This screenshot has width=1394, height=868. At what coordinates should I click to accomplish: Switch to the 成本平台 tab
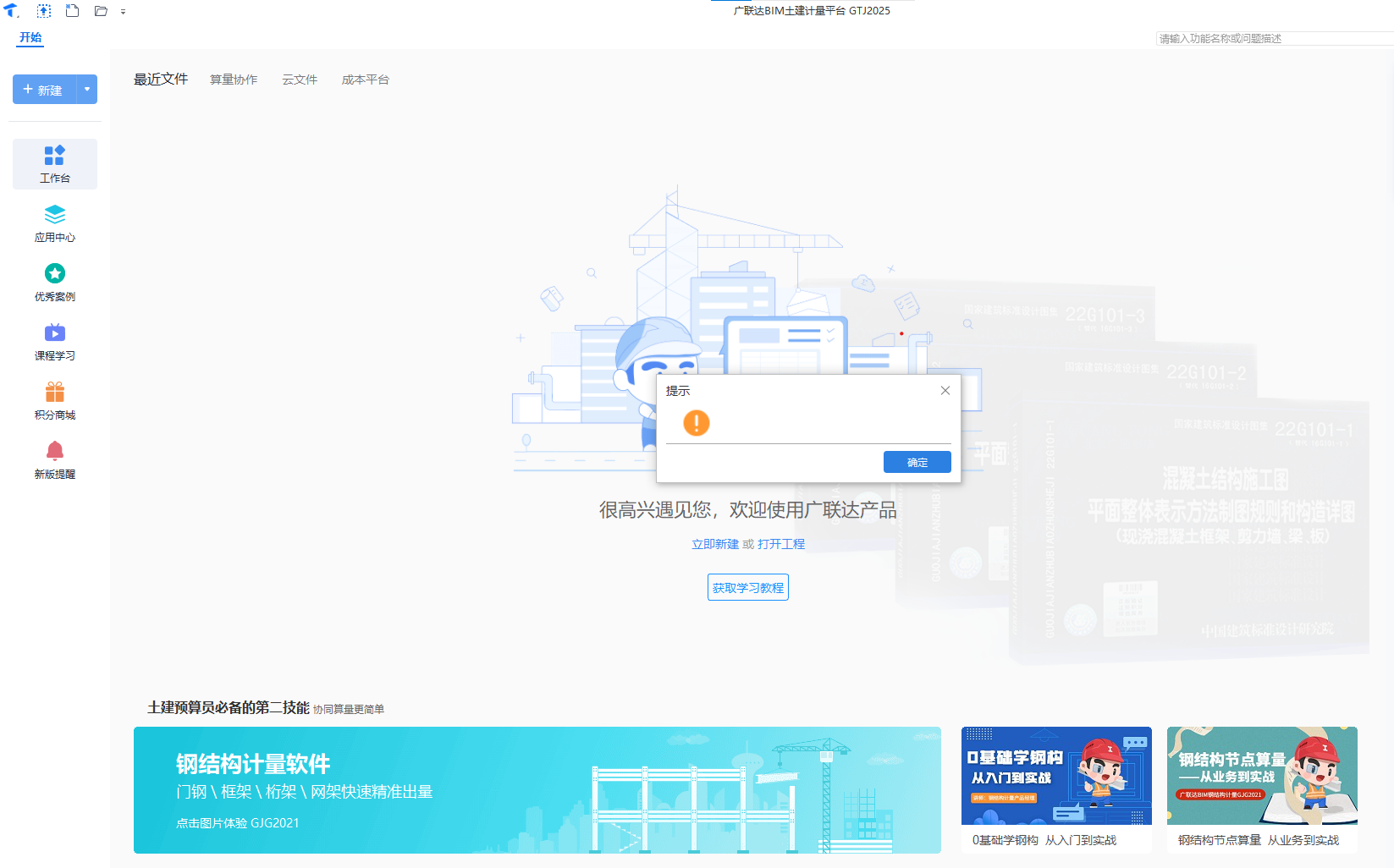tap(366, 80)
